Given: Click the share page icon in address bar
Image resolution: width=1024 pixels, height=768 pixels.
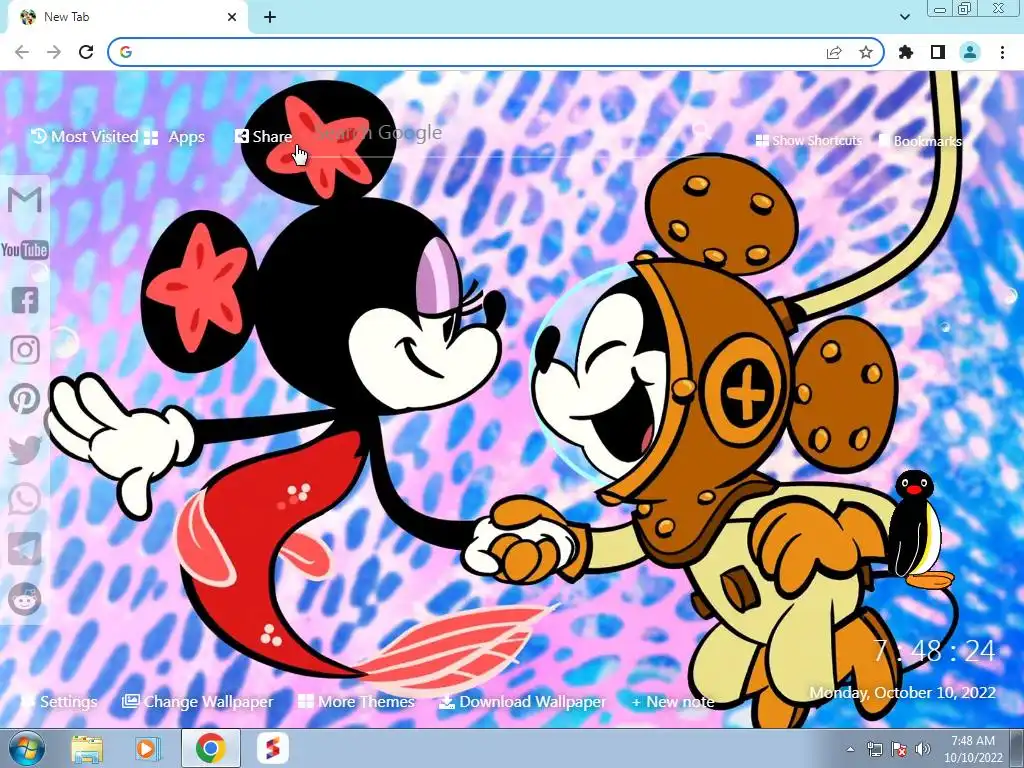Looking at the screenshot, I should [x=834, y=52].
